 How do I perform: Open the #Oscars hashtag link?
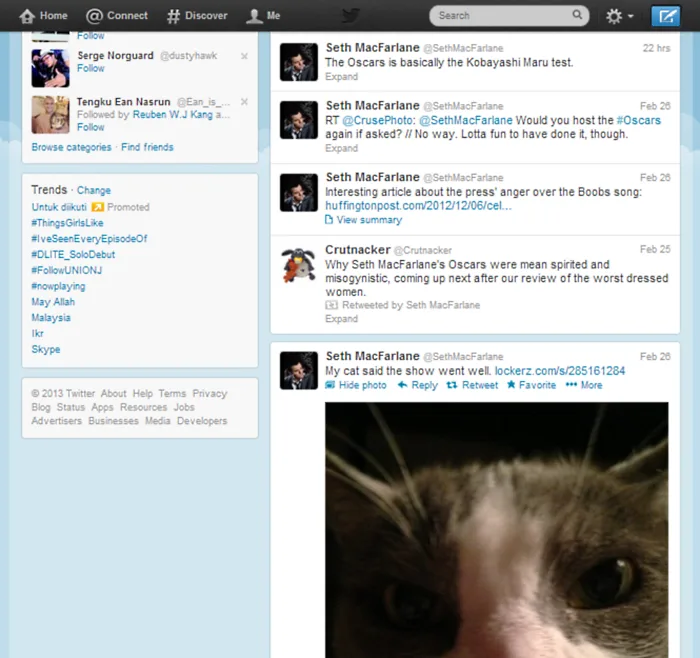coord(638,121)
